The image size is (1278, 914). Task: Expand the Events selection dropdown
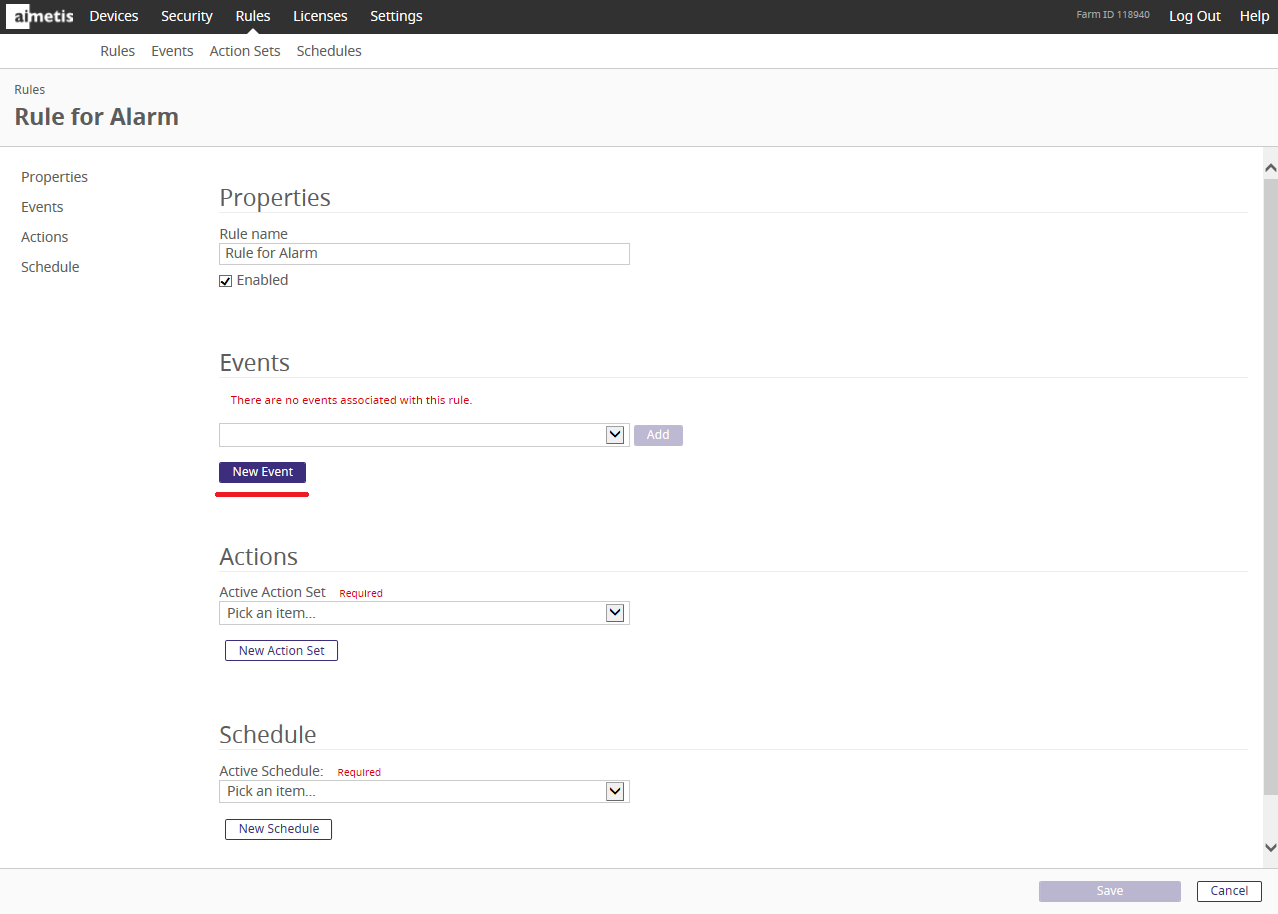[x=615, y=435]
